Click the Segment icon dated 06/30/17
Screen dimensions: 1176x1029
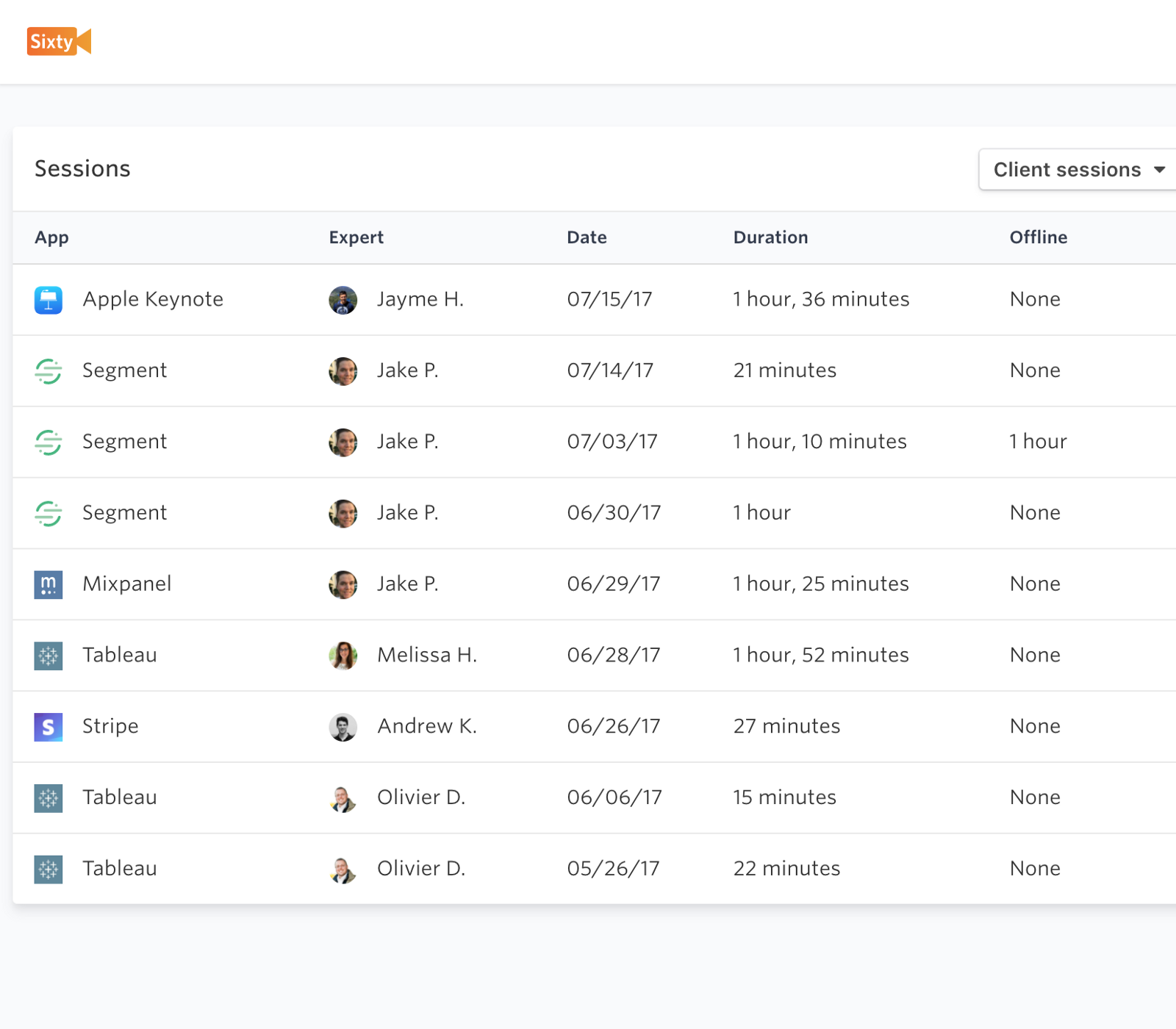(49, 513)
